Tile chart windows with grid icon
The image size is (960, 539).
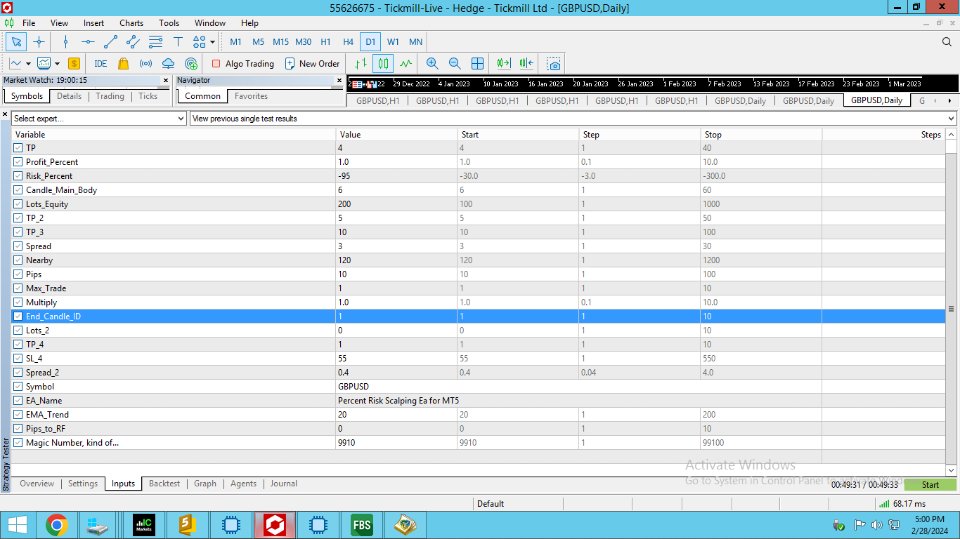(477, 64)
